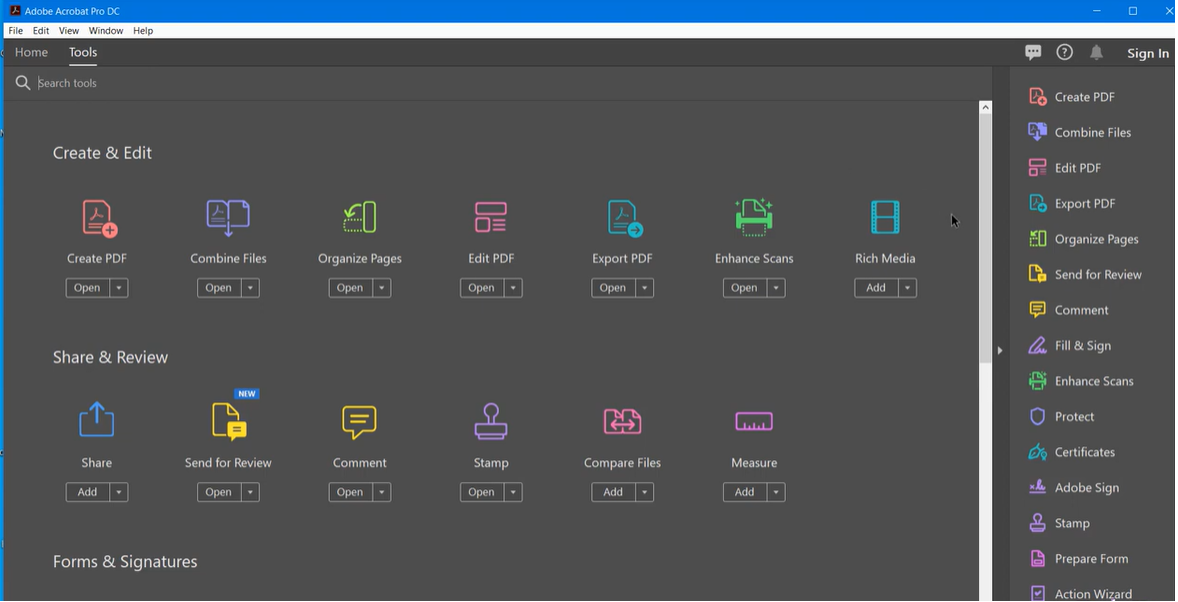This screenshot has width=1178, height=602.
Task: Open Send for Review in right sidebar
Action: [x=1085, y=274]
